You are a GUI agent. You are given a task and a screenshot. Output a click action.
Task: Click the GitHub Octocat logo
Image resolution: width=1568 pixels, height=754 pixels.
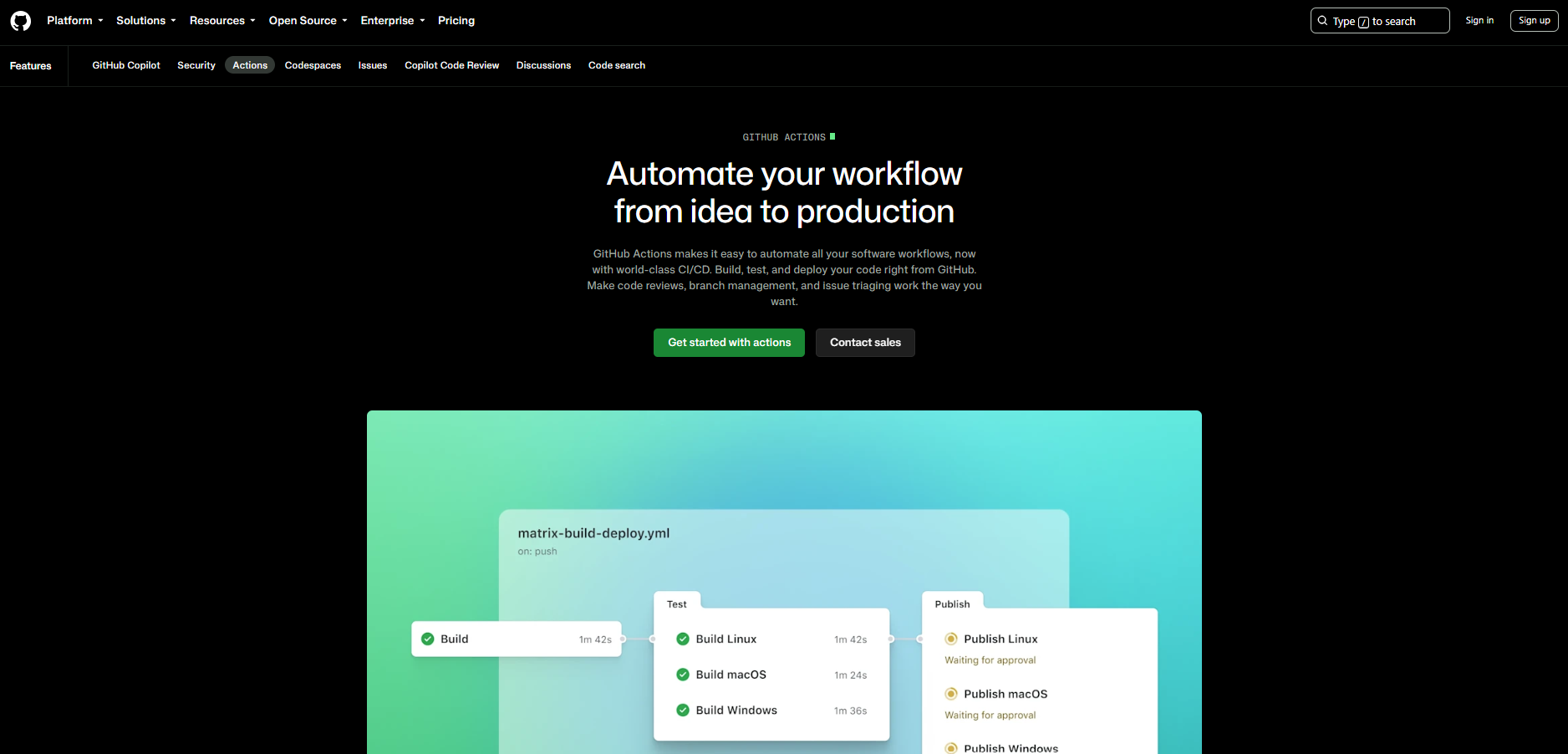tap(21, 21)
